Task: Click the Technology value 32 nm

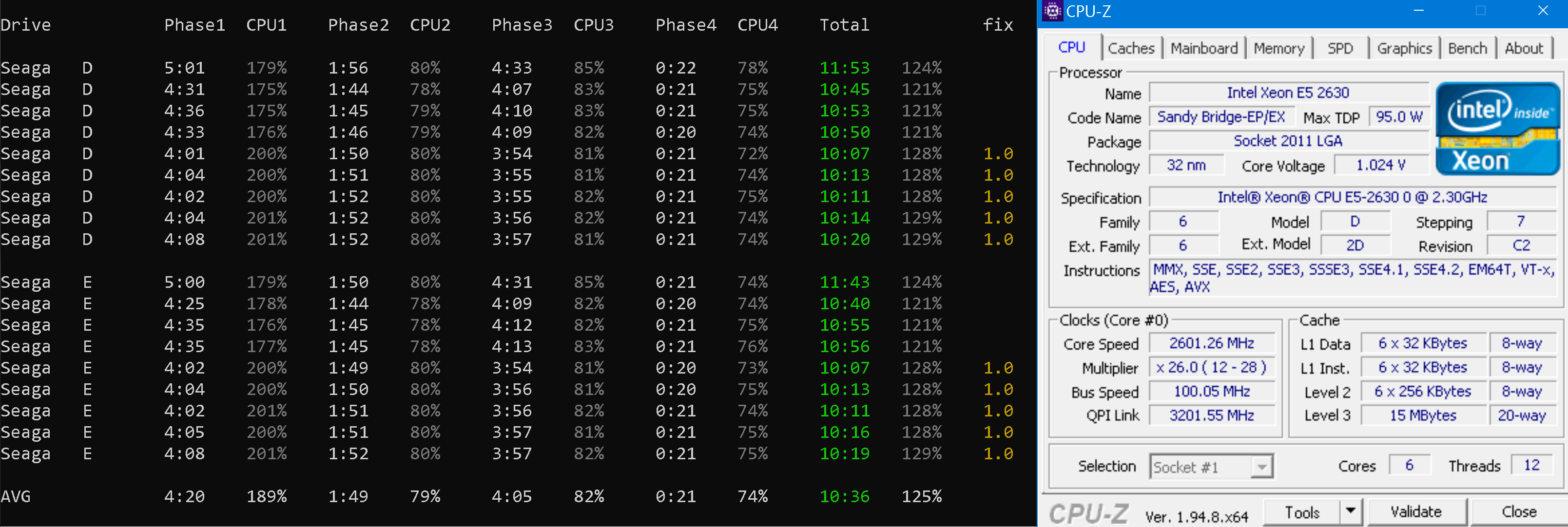Action: [1186, 165]
